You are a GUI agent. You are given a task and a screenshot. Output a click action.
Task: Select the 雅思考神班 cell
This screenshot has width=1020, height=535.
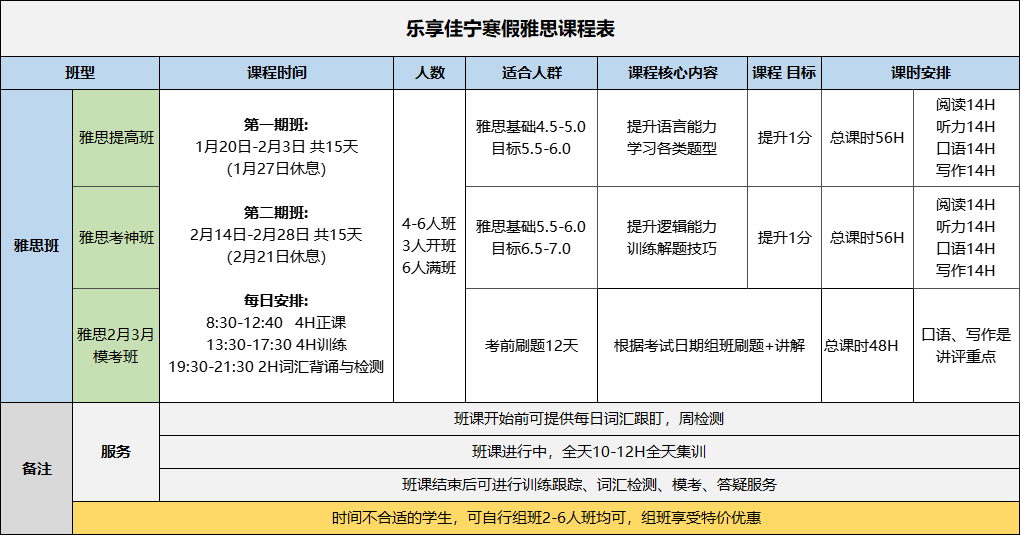116,238
